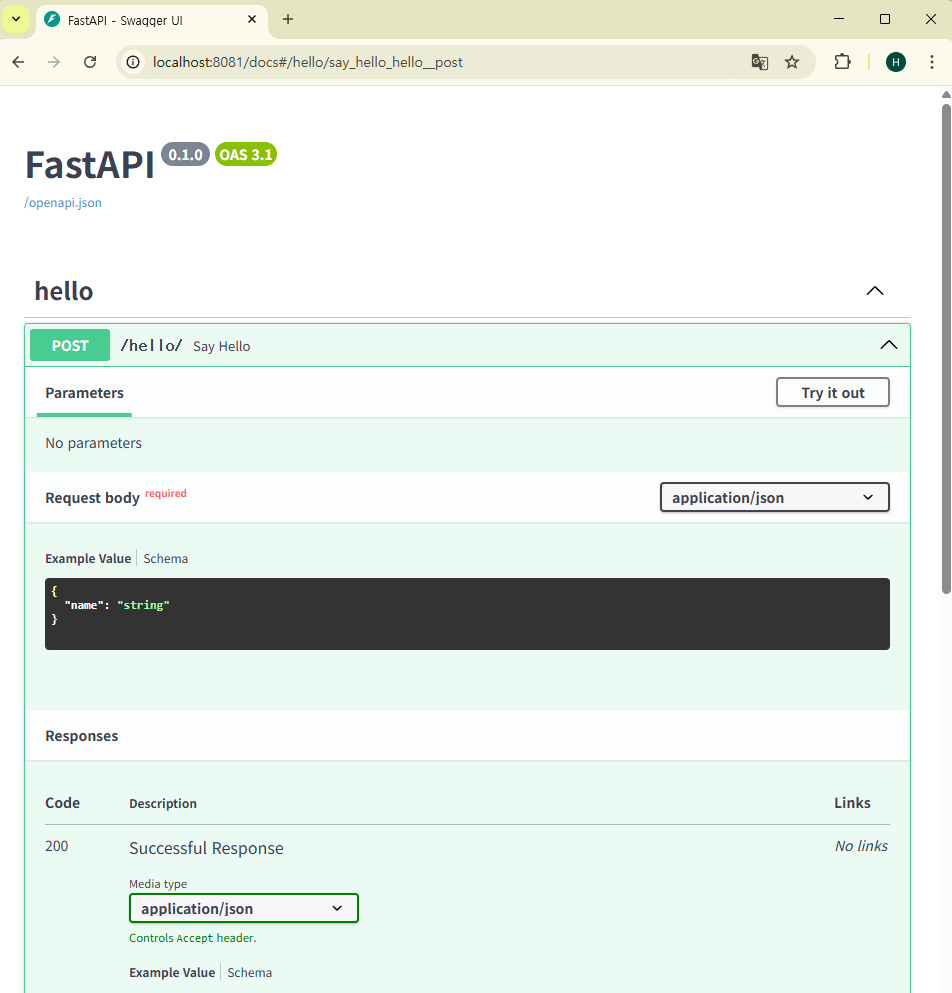Viewport: 952px width, 993px height.
Task: Select response Example Value tab
Action: coord(172,973)
